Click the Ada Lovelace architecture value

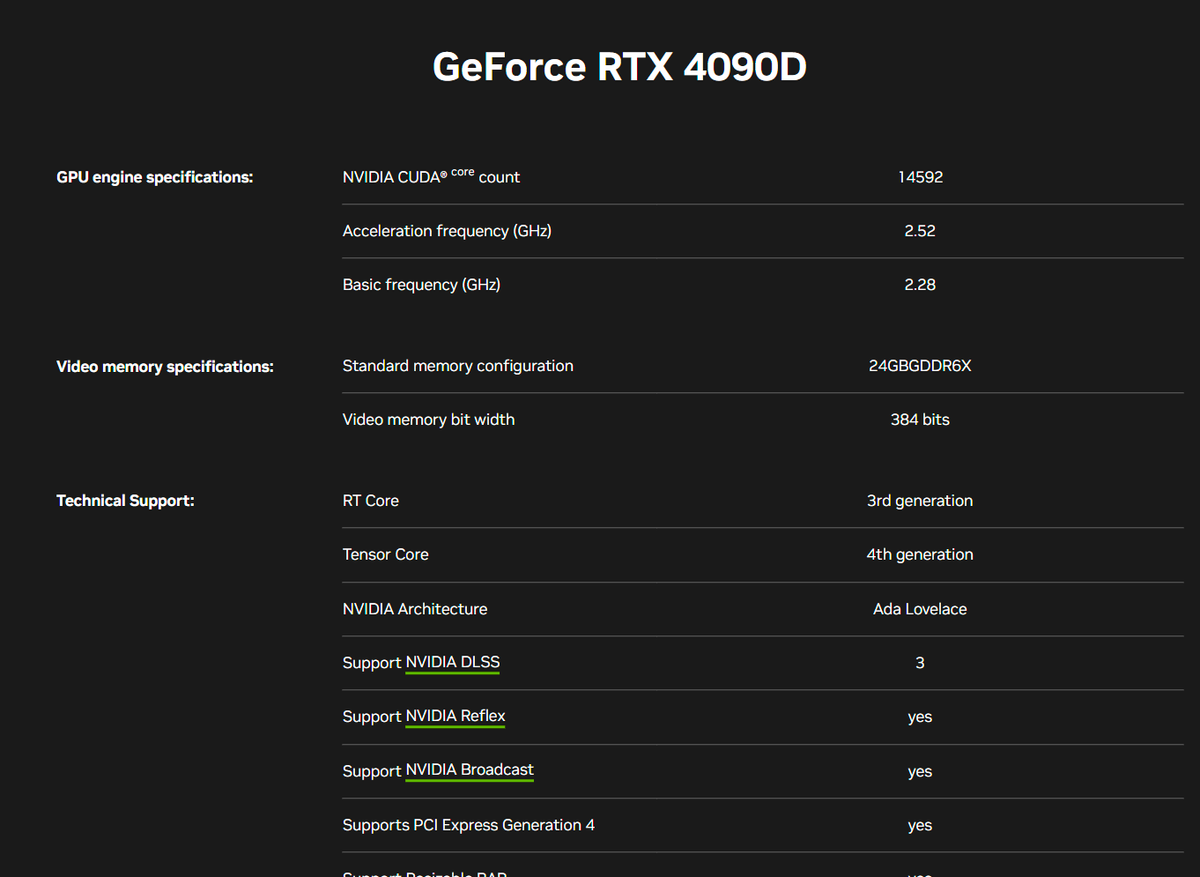click(919, 608)
